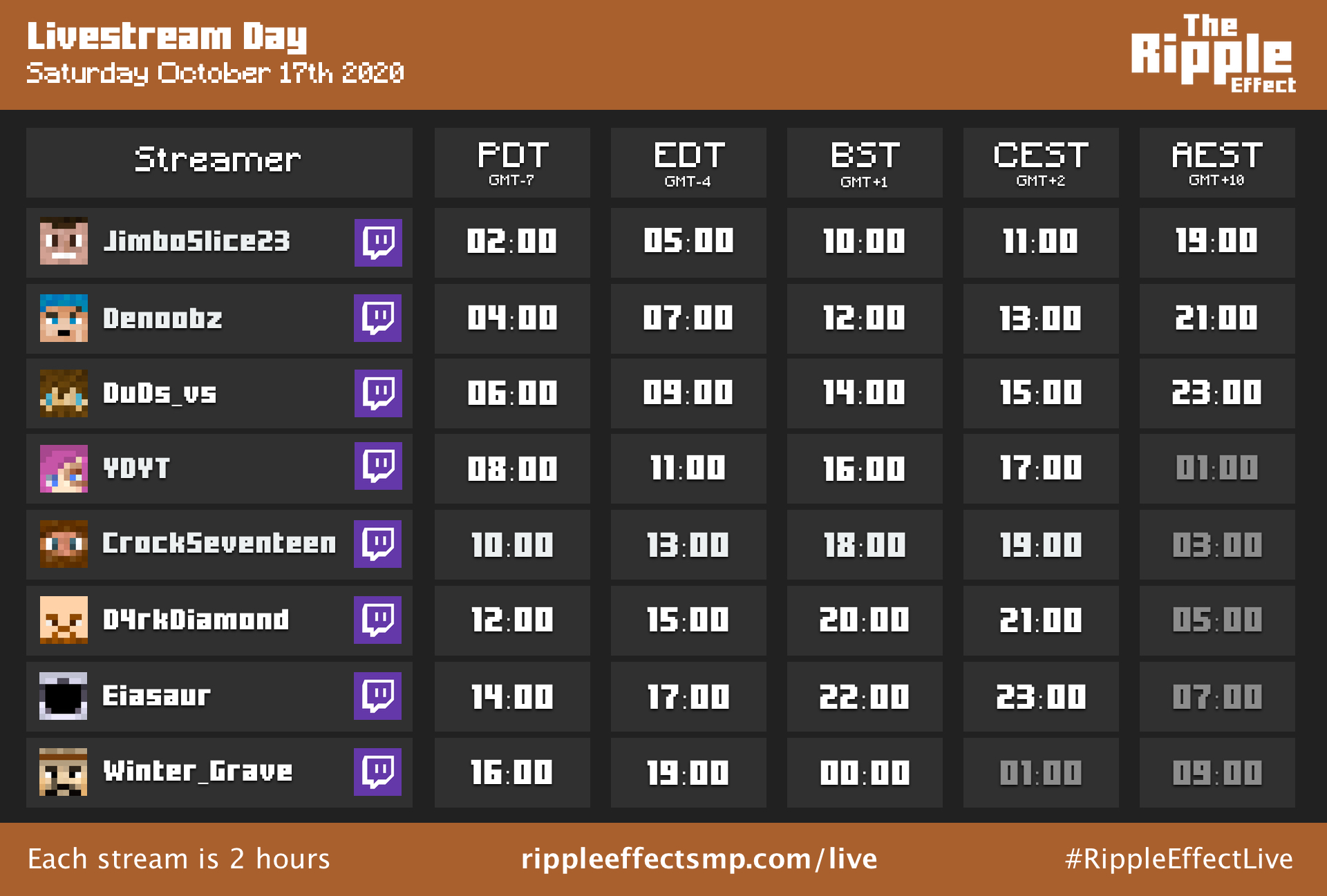Click the Streamer column header

[x=219, y=162]
